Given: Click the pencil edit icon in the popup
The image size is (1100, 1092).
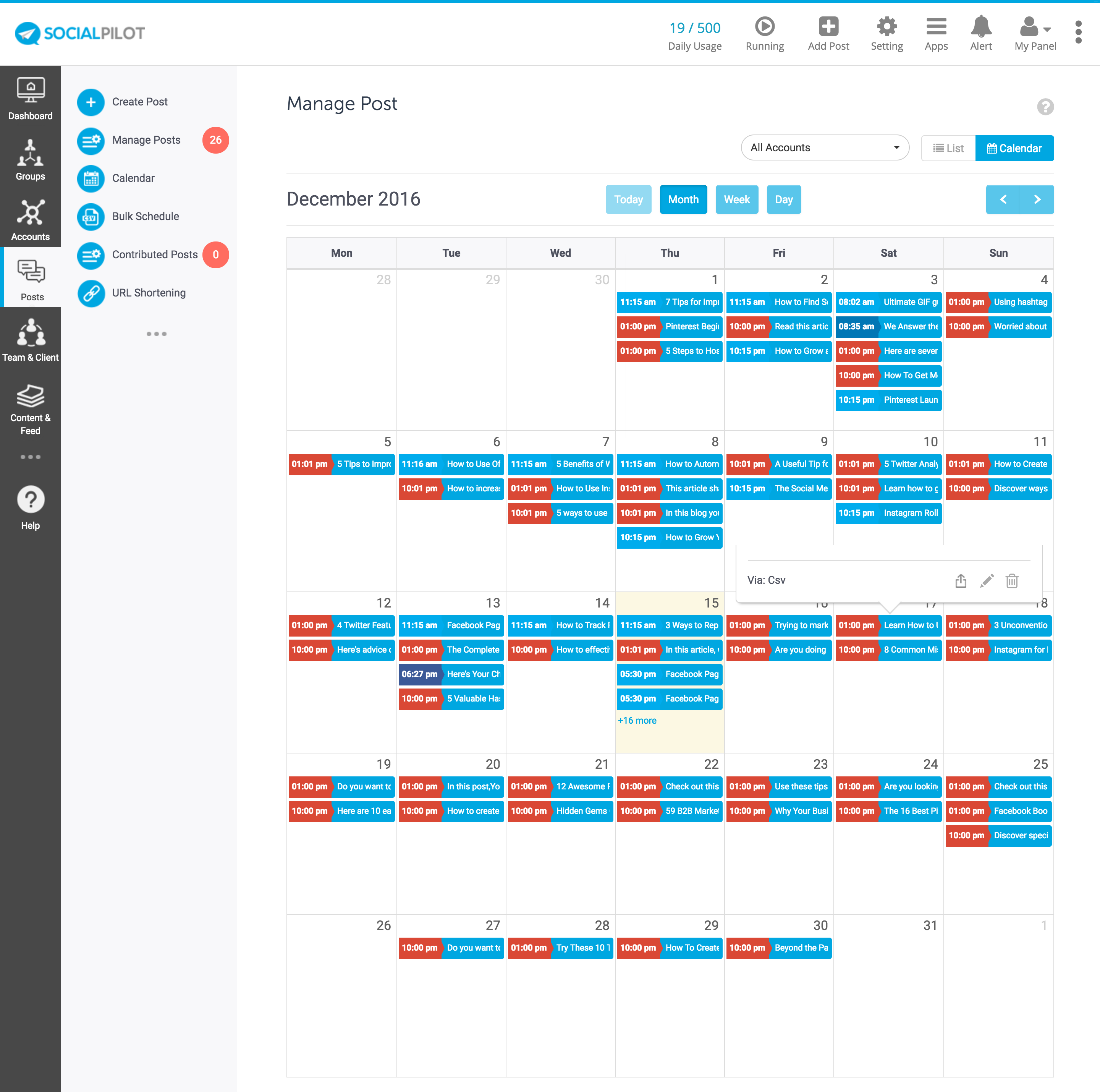Looking at the screenshot, I should [987, 580].
